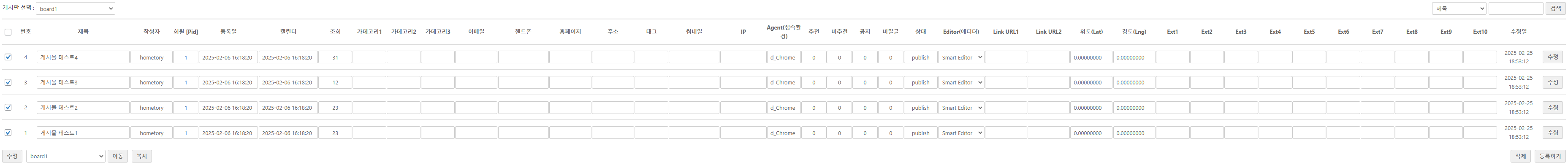Screen dimensions: 1568x168
Task: Uncheck the checkbox for post number 4
Action: (8, 57)
